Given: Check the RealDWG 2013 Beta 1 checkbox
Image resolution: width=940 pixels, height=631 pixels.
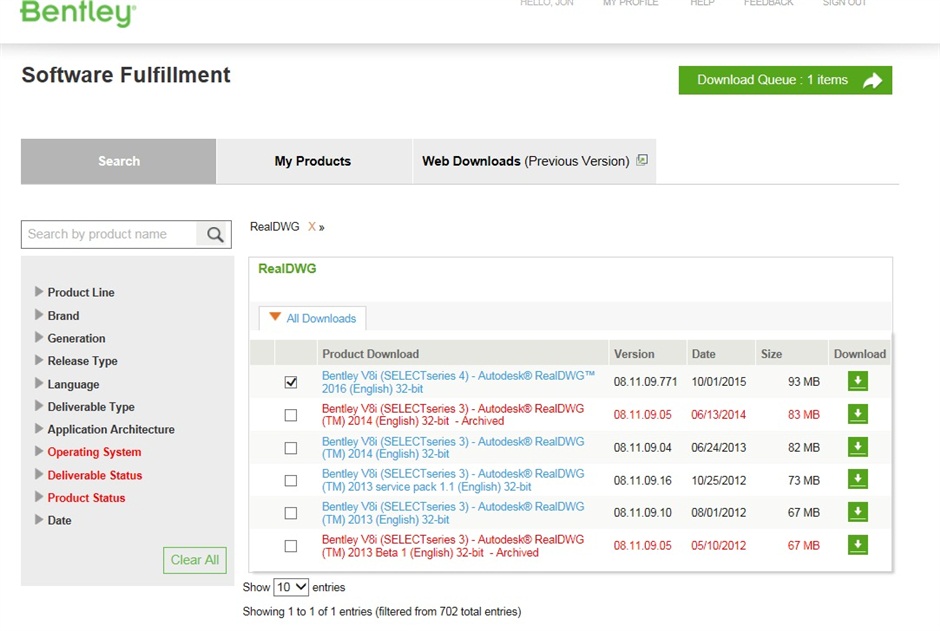Looking at the screenshot, I should tap(291, 546).
